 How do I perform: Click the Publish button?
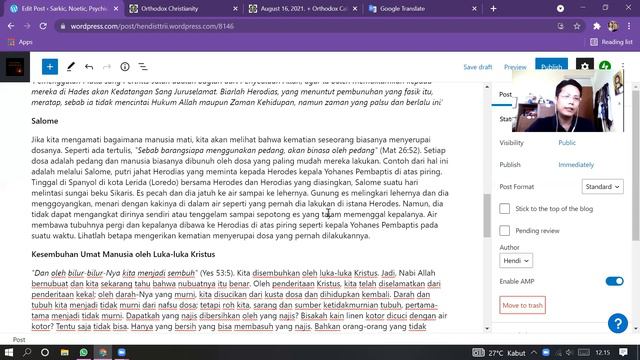tap(551, 66)
